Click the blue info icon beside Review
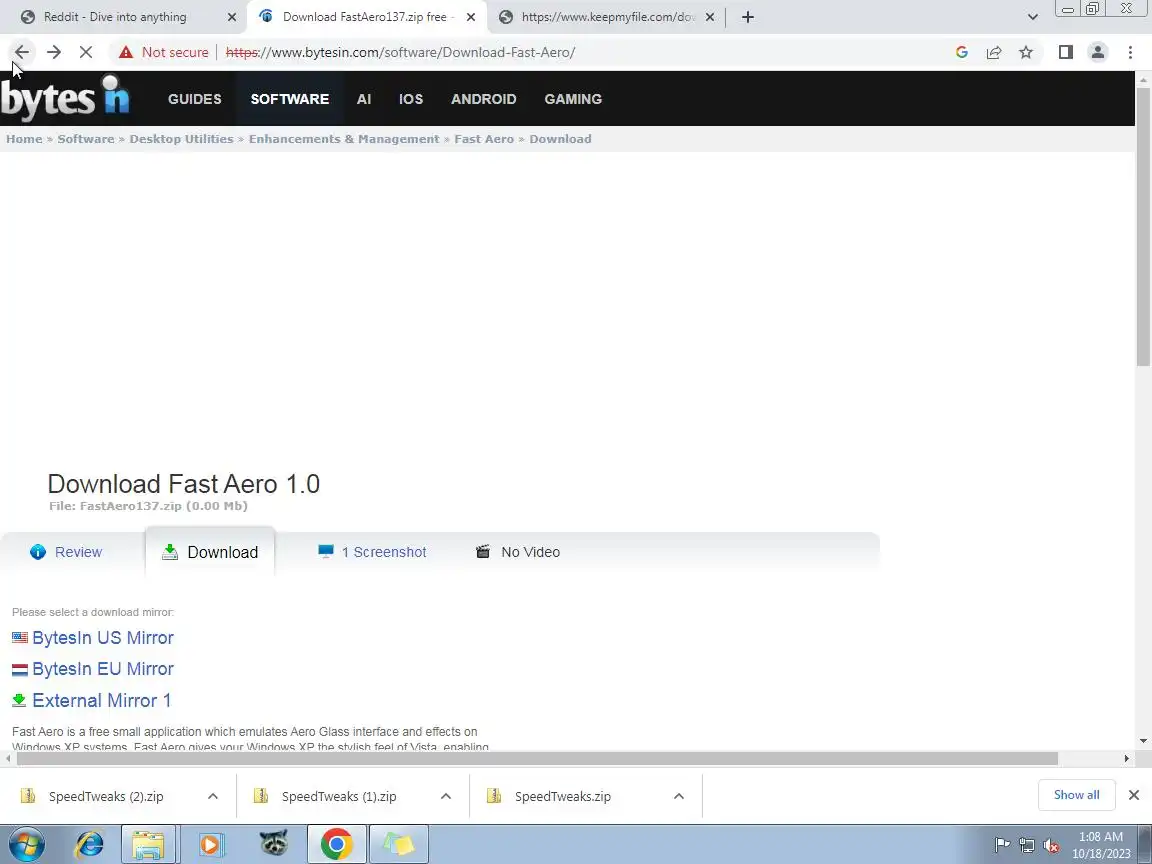Viewport: 1152px width, 864px height. pos(37,552)
